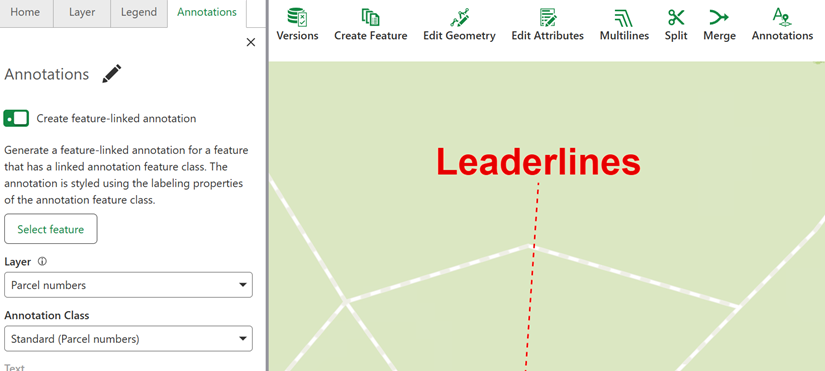Viewport: 825px width, 371px height.
Task: Open the Annotations toolbar tool
Action: coord(782,25)
